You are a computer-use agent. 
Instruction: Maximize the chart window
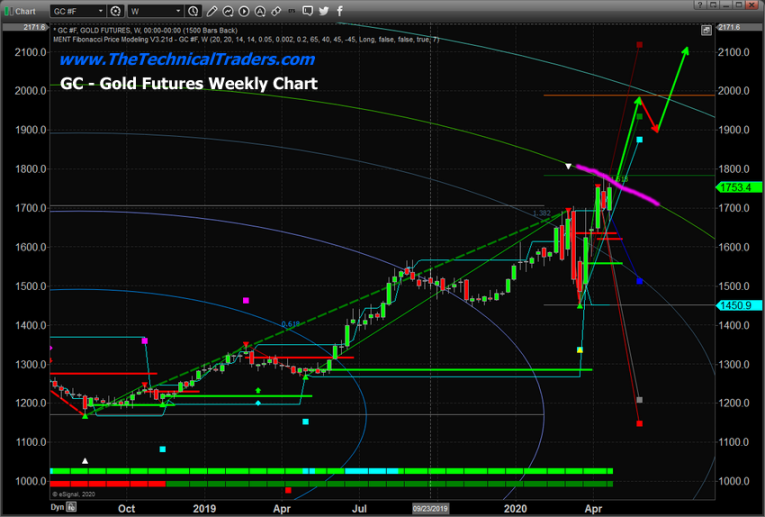(x=739, y=5)
